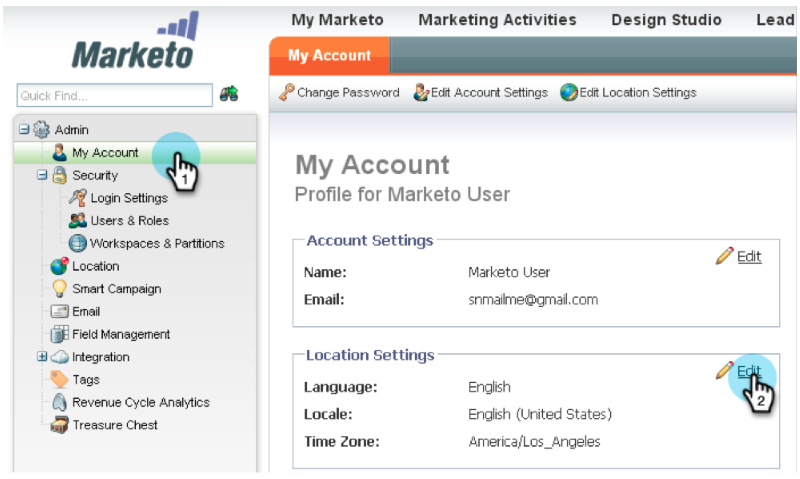The height and width of the screenshot is (479, 800).
Task: Click the Edit Account Settings user icon
Action: pyautogui.click(x=421, y=92)
